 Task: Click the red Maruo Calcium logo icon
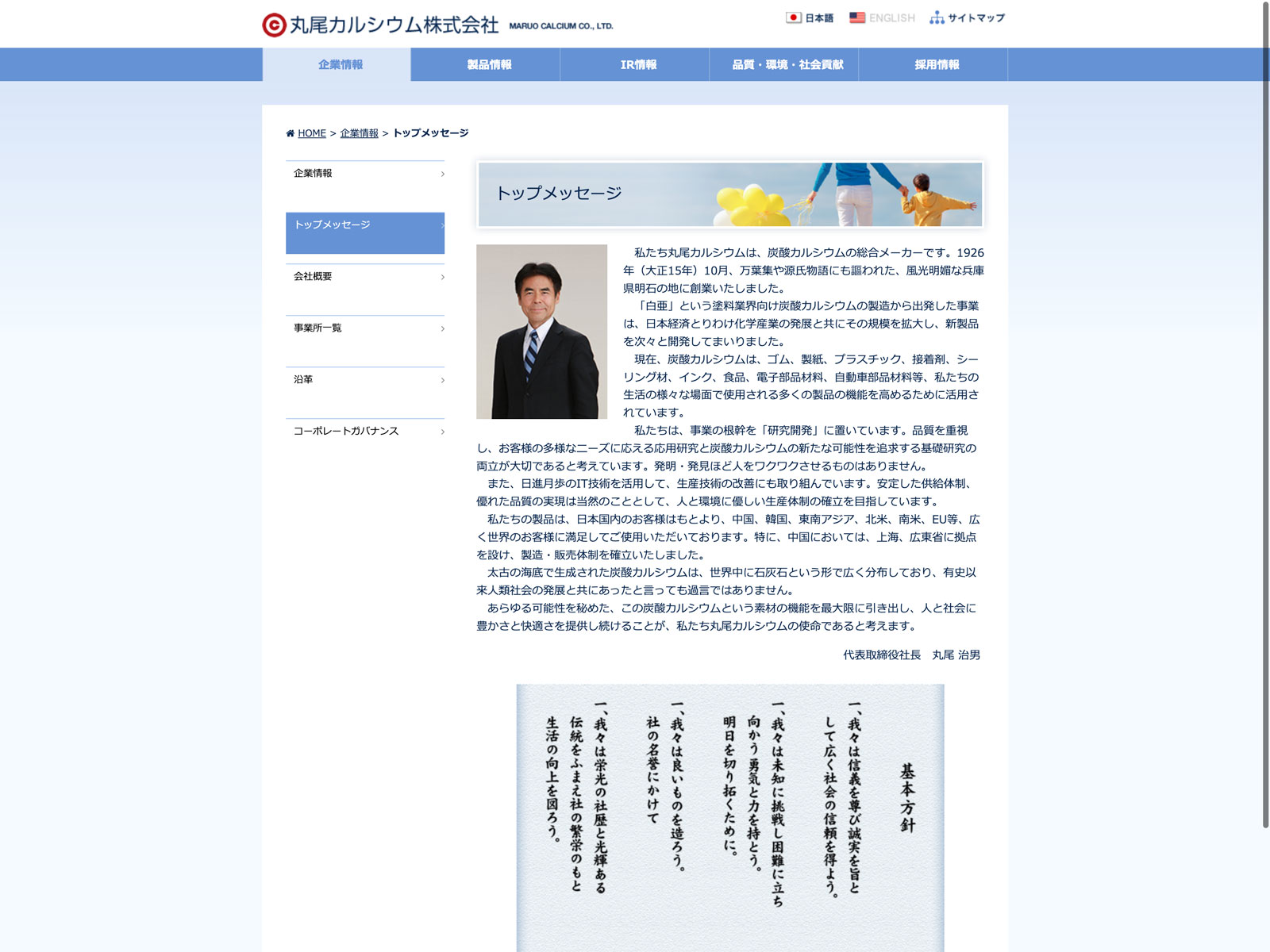[274, 25]
